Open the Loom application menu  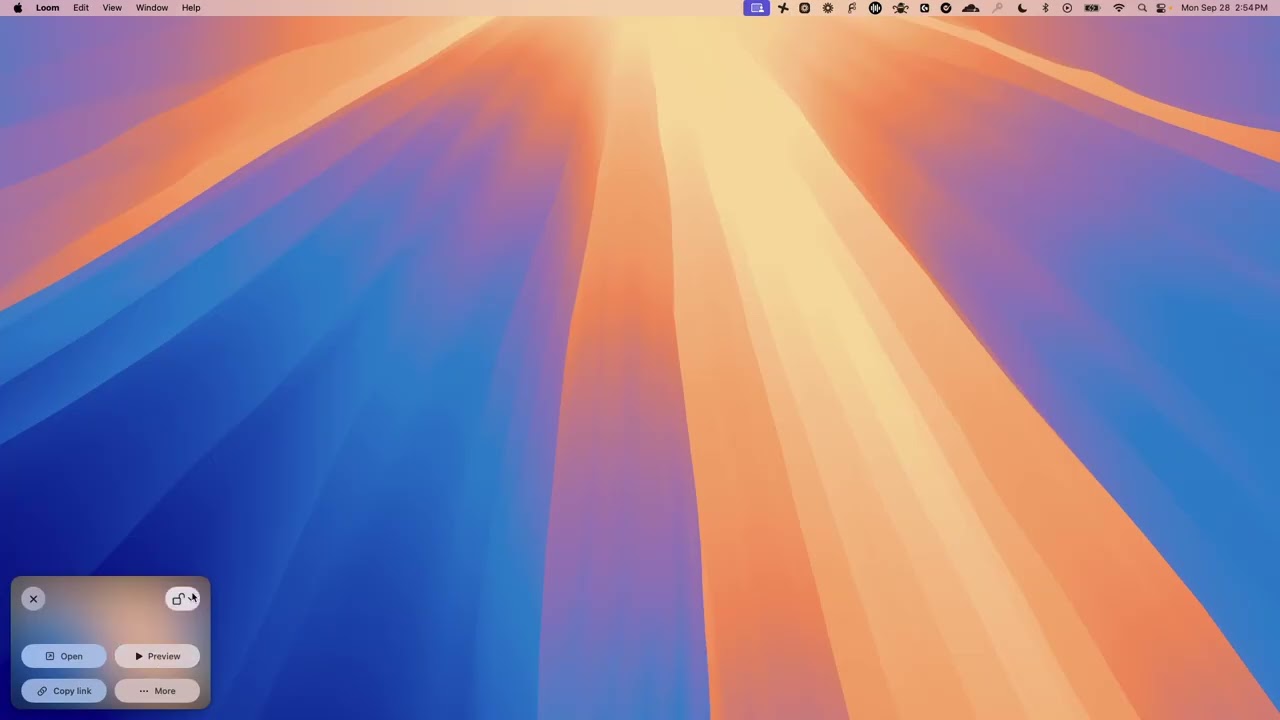[x=47, y=8]
